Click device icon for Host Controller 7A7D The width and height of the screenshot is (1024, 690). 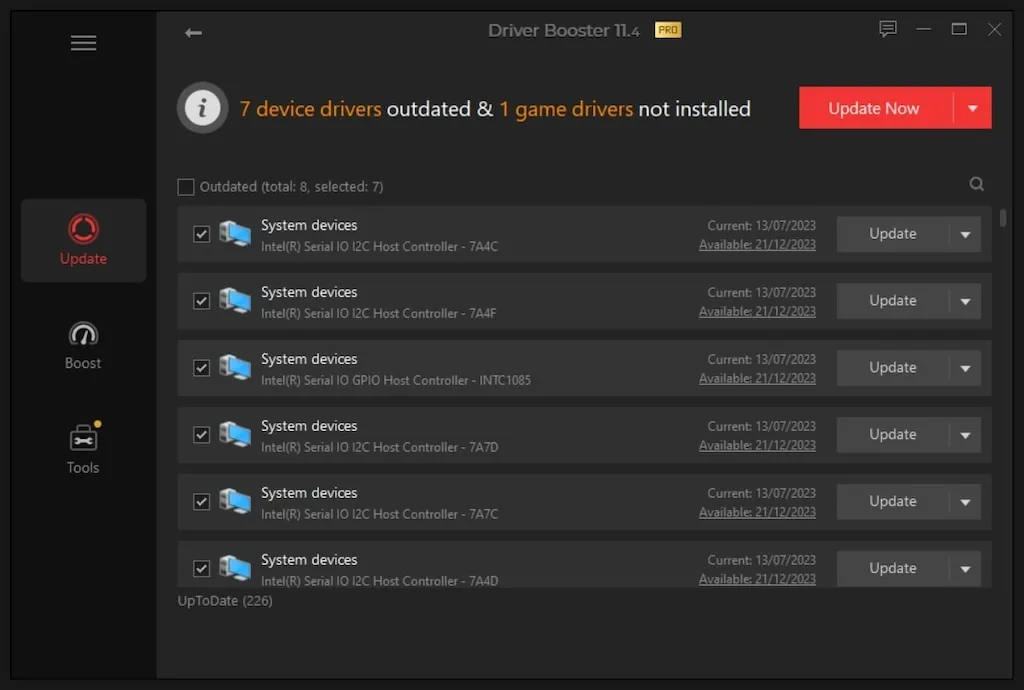point(235,435)
